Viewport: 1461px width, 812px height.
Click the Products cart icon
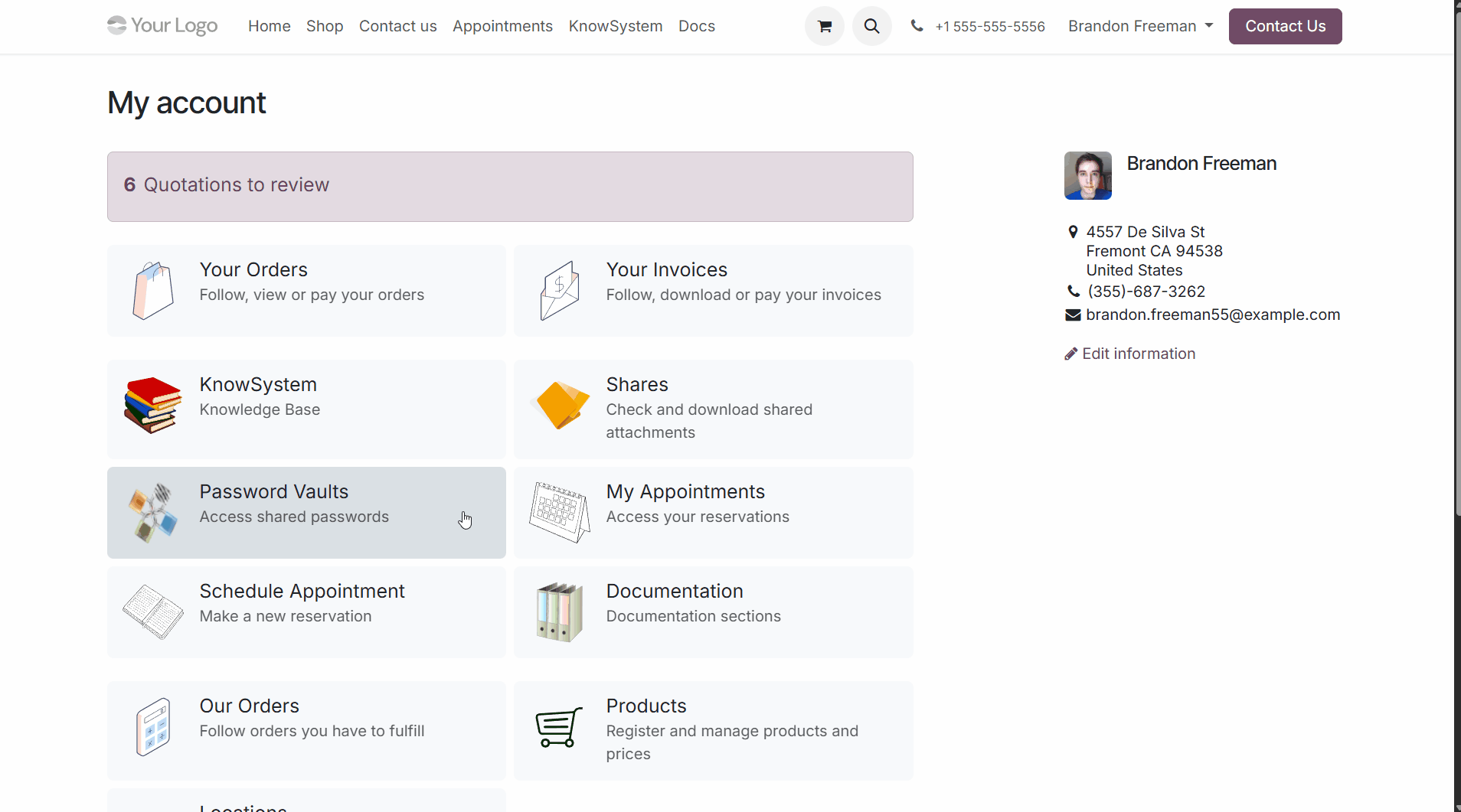click(559, 727)
